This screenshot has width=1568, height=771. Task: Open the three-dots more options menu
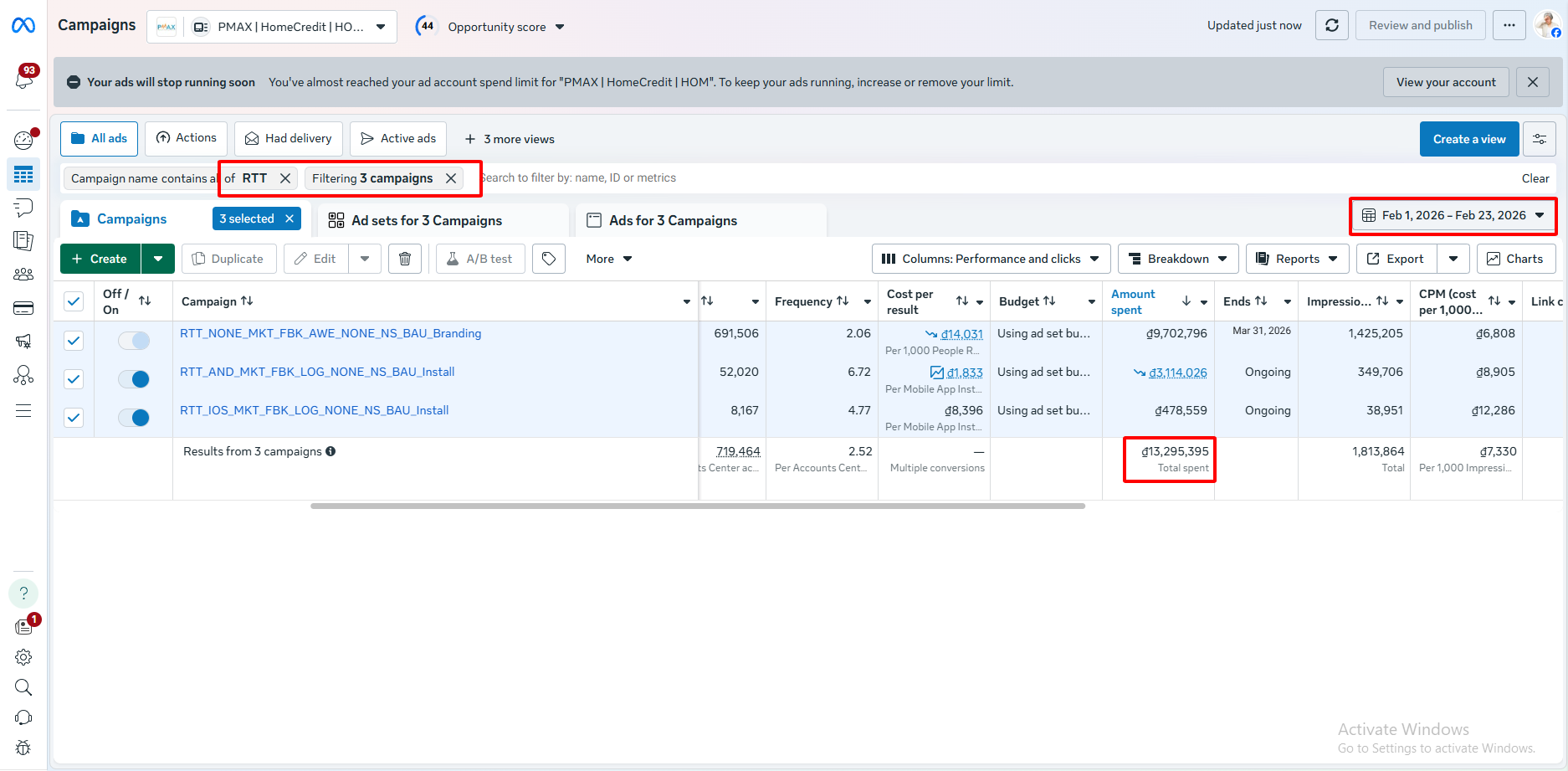(x=1509, y=25)
